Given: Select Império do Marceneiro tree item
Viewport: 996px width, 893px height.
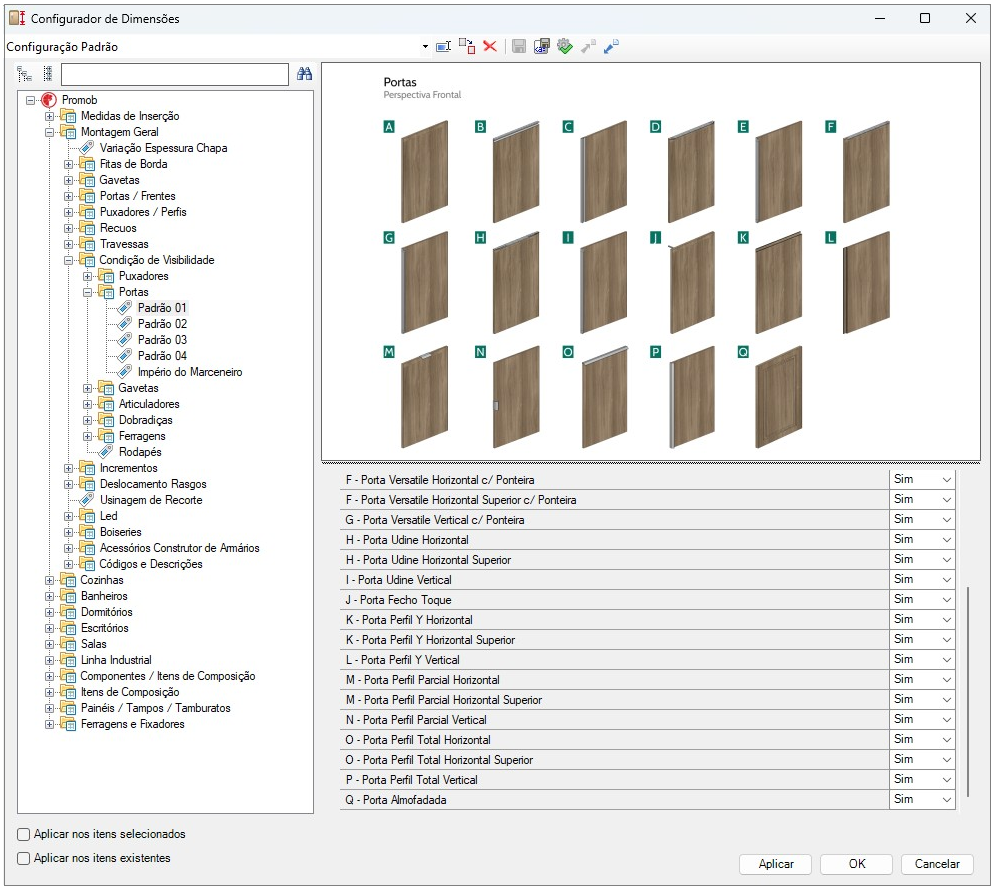Looking at the screenshot, I should coord(190,372).
